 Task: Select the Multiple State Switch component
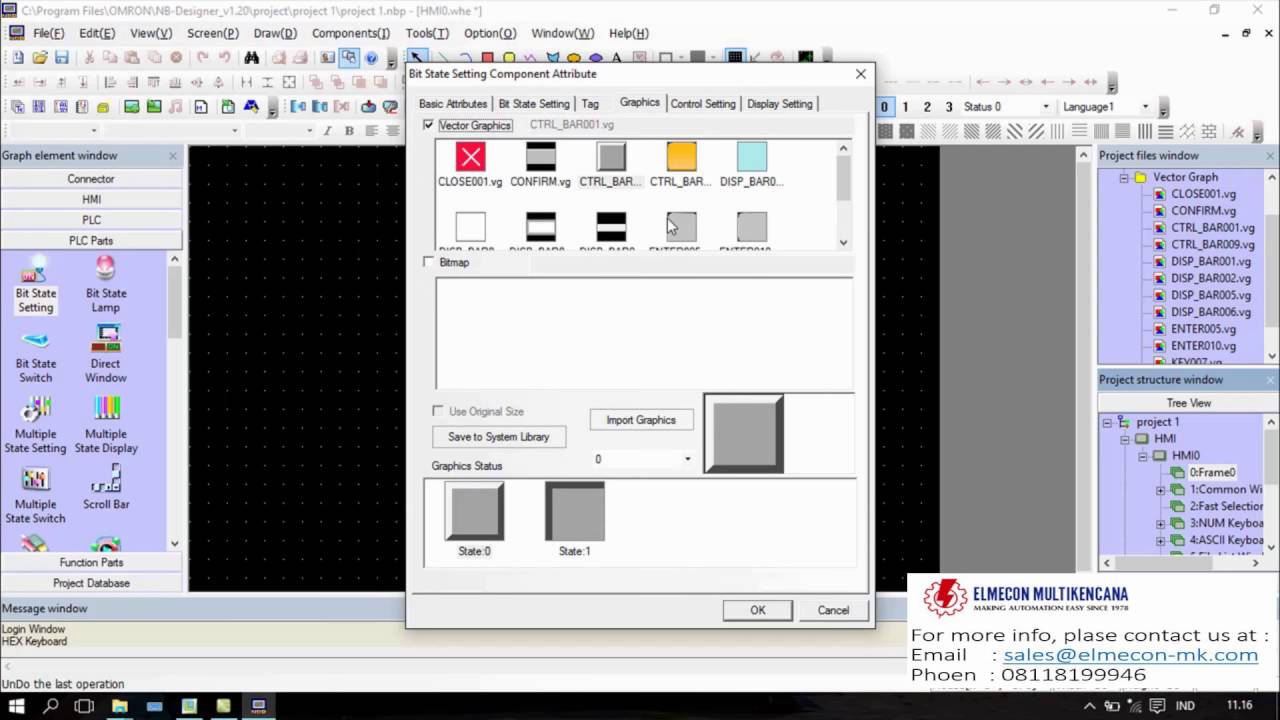35,496
